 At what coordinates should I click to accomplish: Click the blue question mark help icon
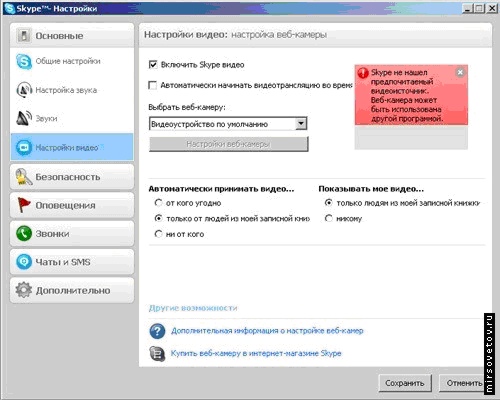click(x=157, y=331)
